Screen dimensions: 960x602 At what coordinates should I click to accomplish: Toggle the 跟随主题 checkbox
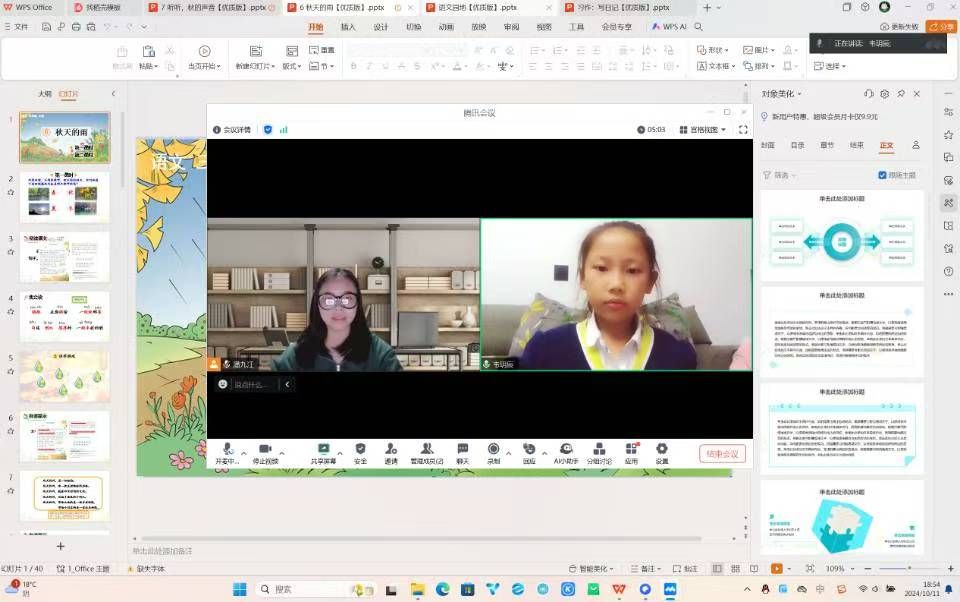[882, 175]
